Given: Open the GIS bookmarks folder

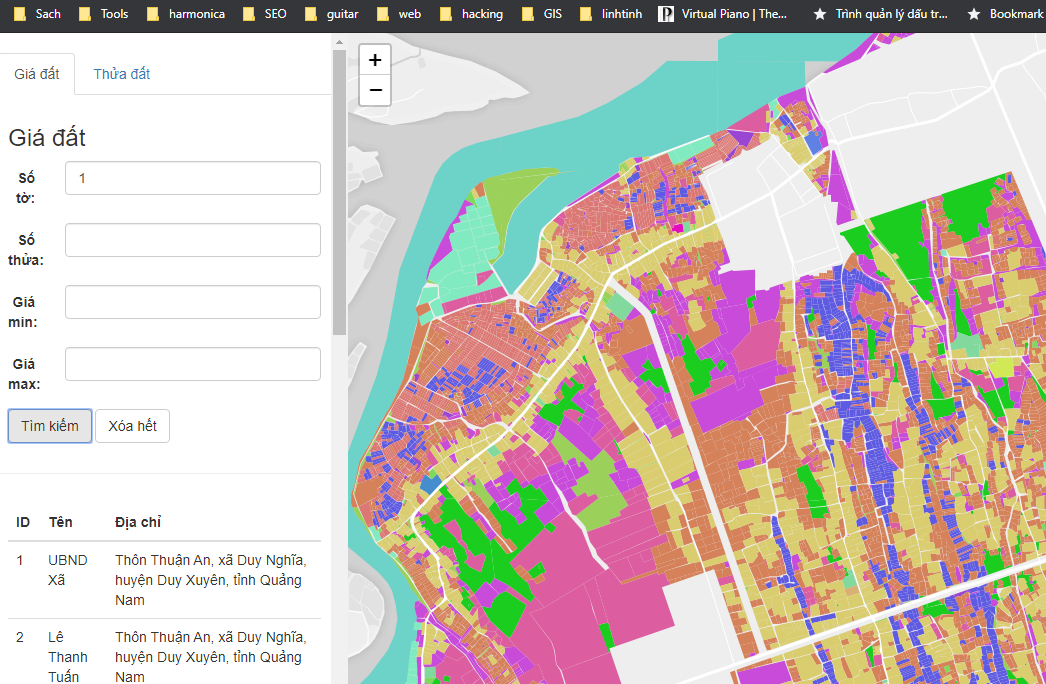Looking at the screenshot, I should point(543,14).
